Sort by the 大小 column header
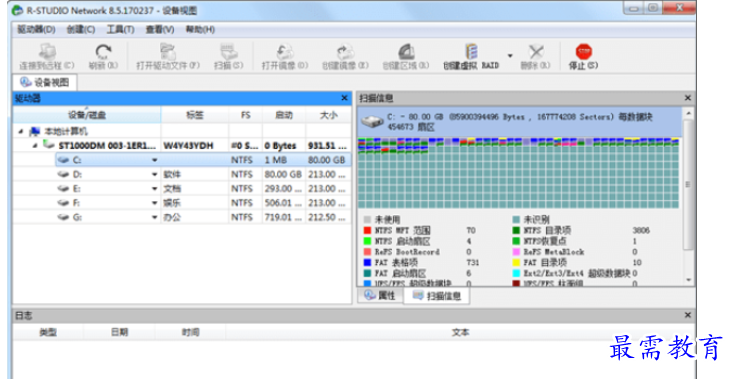Viewport: 731px width, 379px height. pyautogui.click(x=328, y=115)
